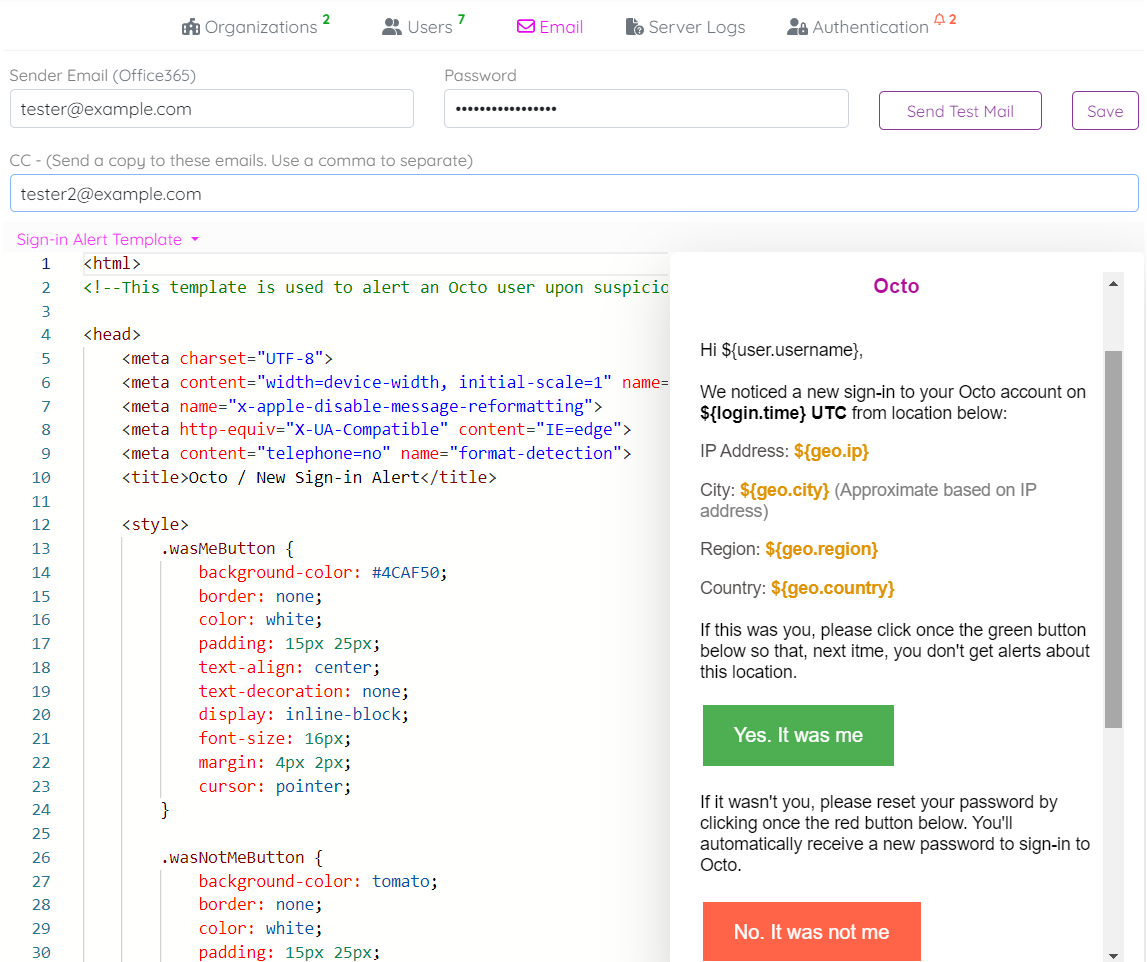Click the CC emails input field
Viewport: 1147px width, 962px height.
coord(574,194)
